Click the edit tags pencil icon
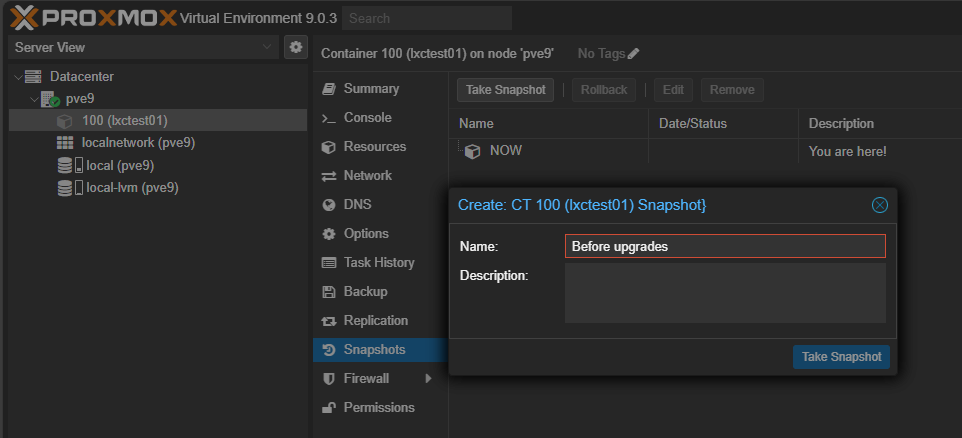This screenshot has width=962, height=438. [633, 53]
